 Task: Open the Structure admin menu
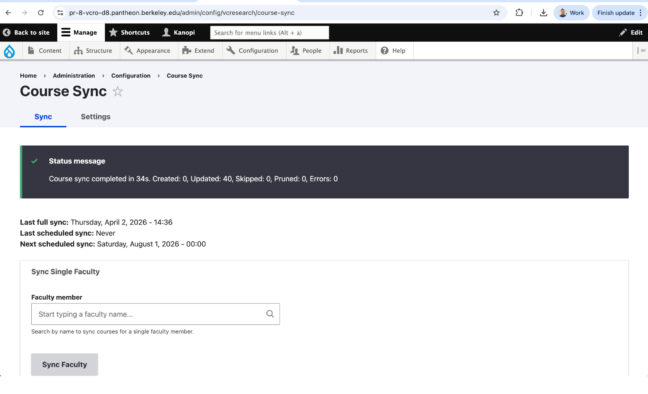[x=93, y=50]
